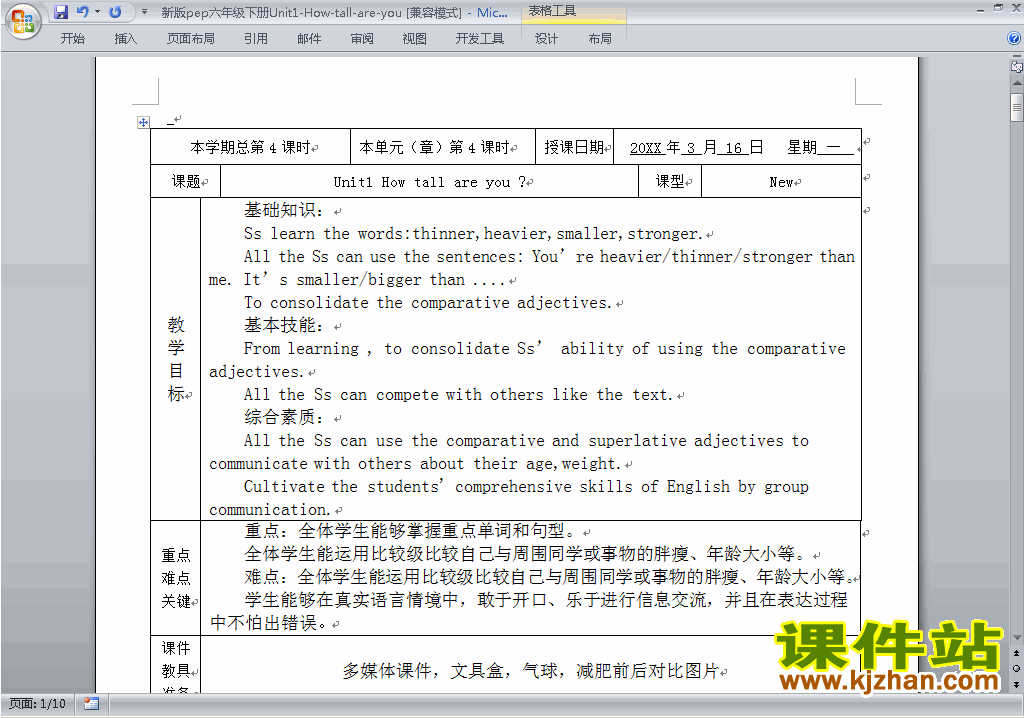Image resolution: width=1024 pixels, height=718 pixels.
Task: Save the document with the floppy icon
Action: [x=61, y=12]
